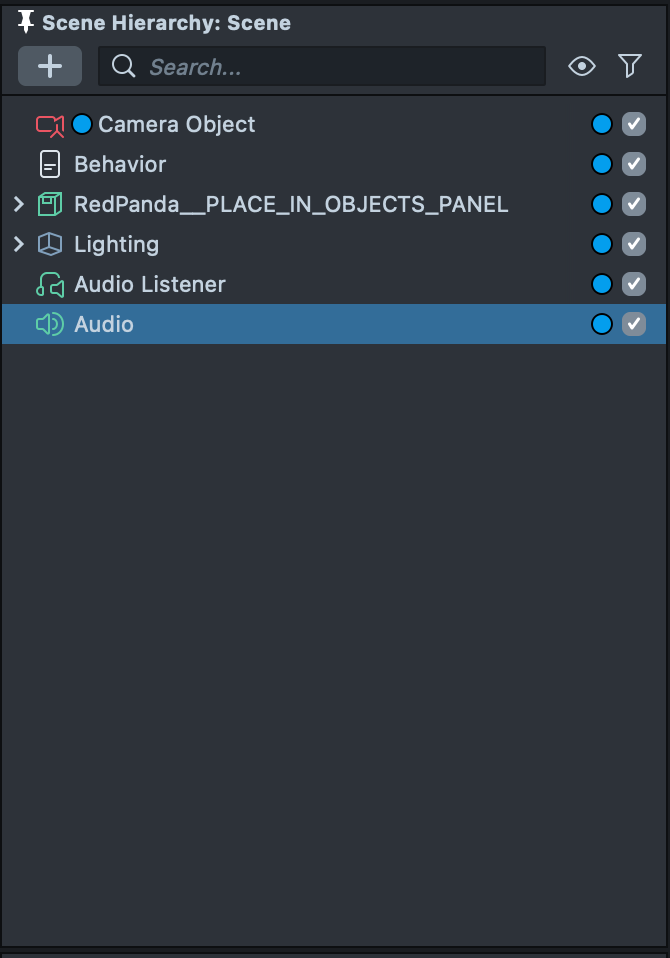This screenshot has height=958, width=670.
Task: Click the Behavior script icon
Action: click(x=49, y=164)
